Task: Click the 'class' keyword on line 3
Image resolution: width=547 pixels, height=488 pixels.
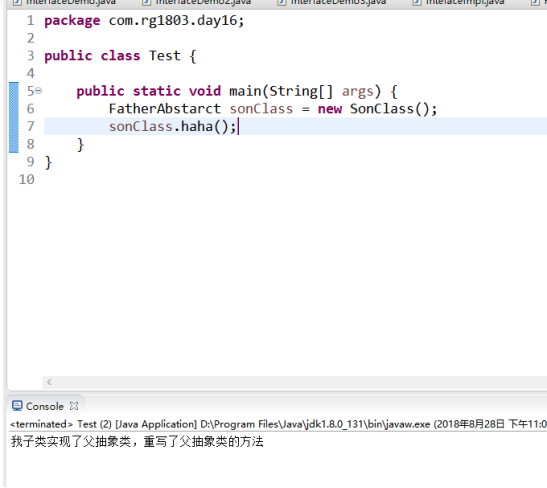Action: [x=120, y=56]
